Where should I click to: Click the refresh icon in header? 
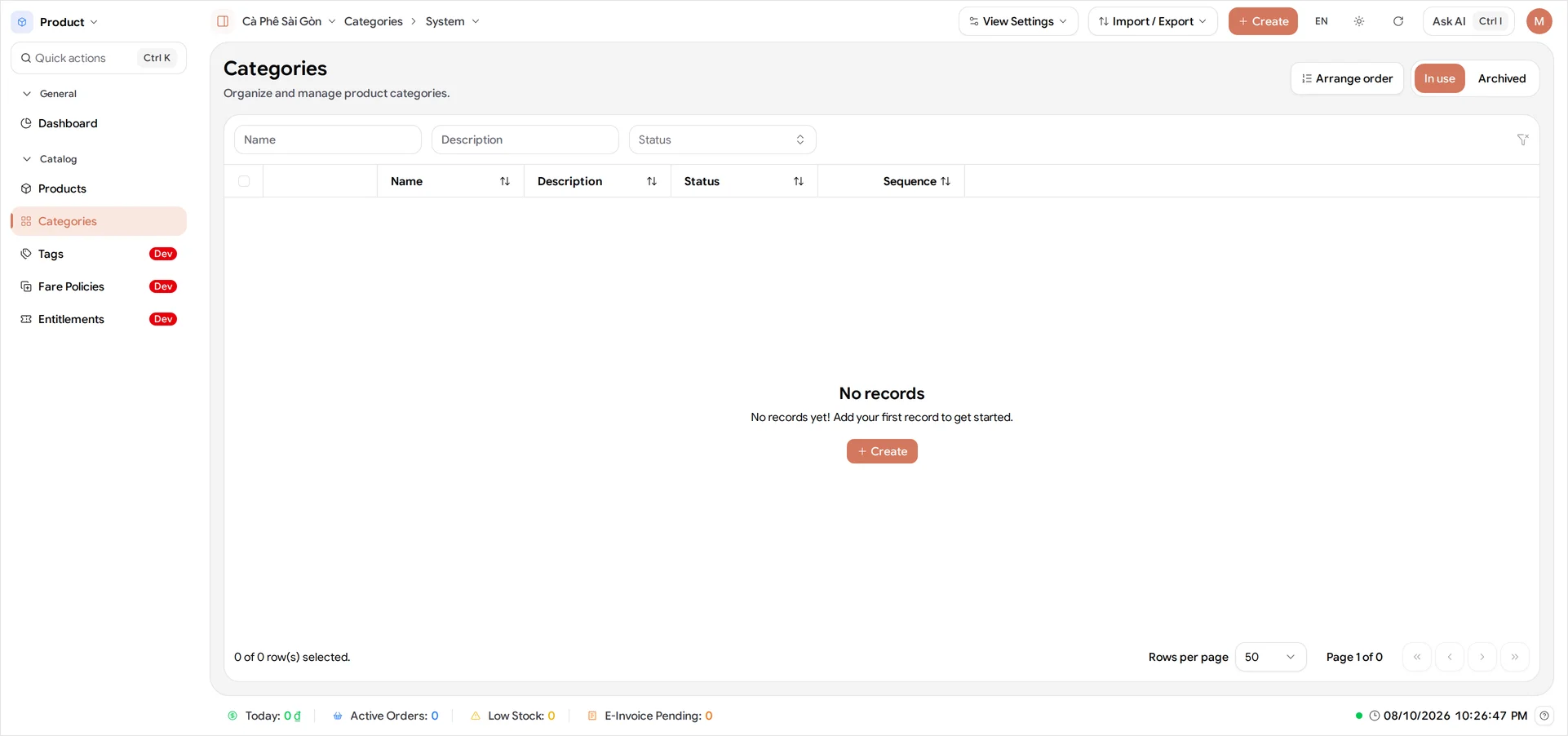pos(1398,21)
